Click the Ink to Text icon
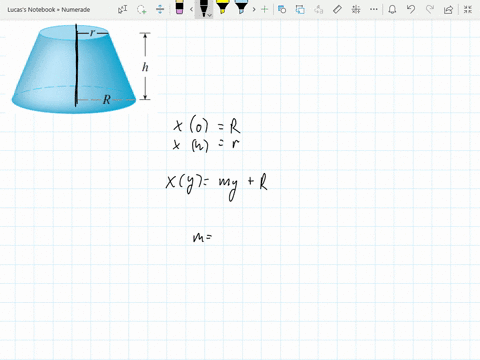This screenshot has height=360, width=480. tap(319, 9)
